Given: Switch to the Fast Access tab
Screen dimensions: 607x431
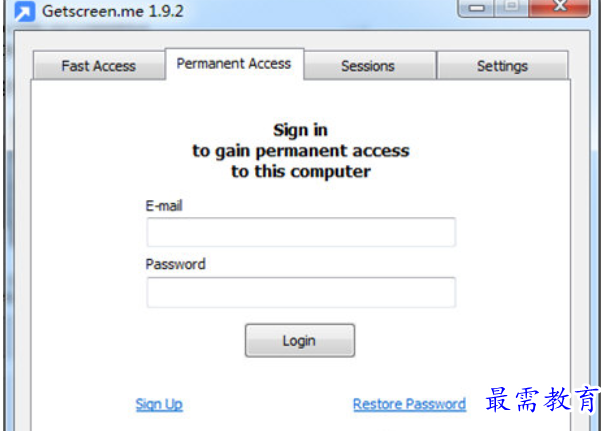Looking at the screenshot, I should click(x=98, y=65).
